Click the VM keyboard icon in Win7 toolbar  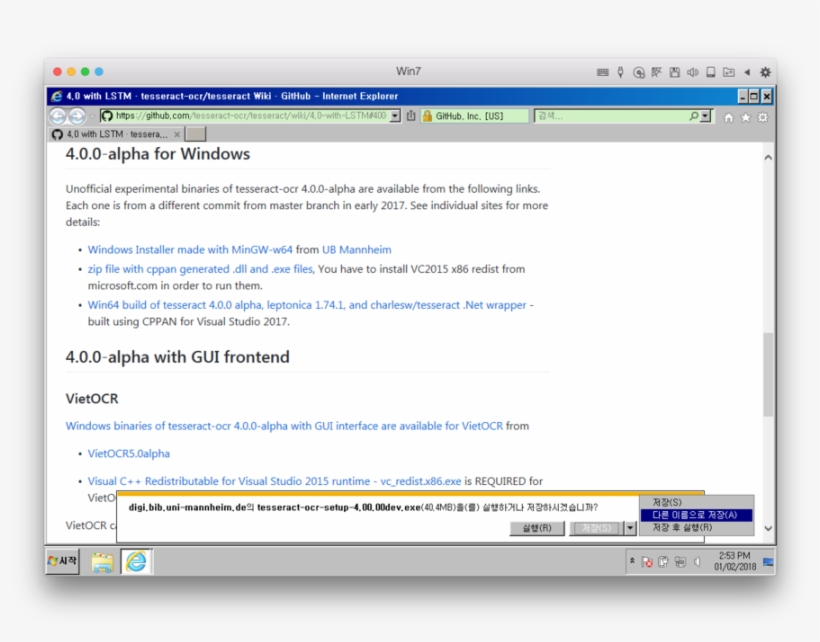(x=602, y=72)
